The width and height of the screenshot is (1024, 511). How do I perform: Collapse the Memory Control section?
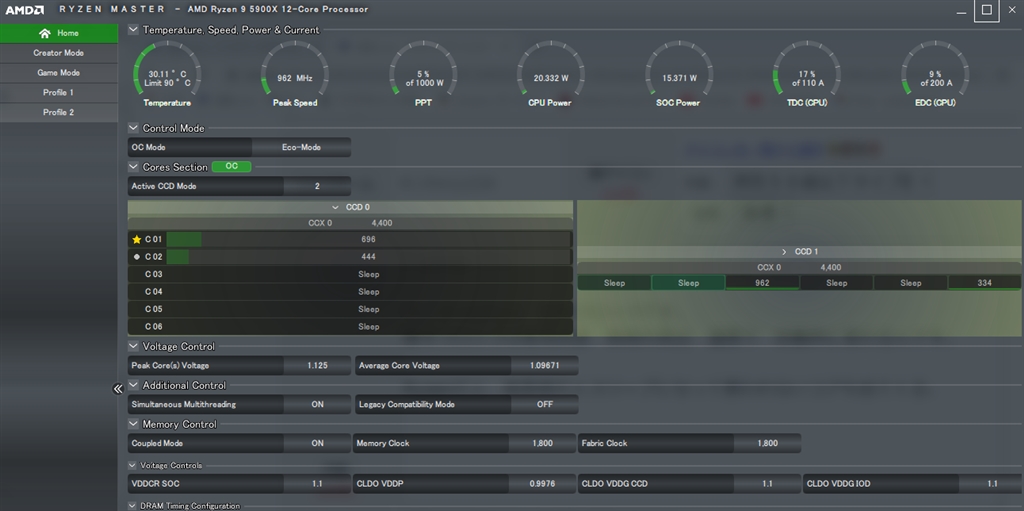(x=133, y=424)
